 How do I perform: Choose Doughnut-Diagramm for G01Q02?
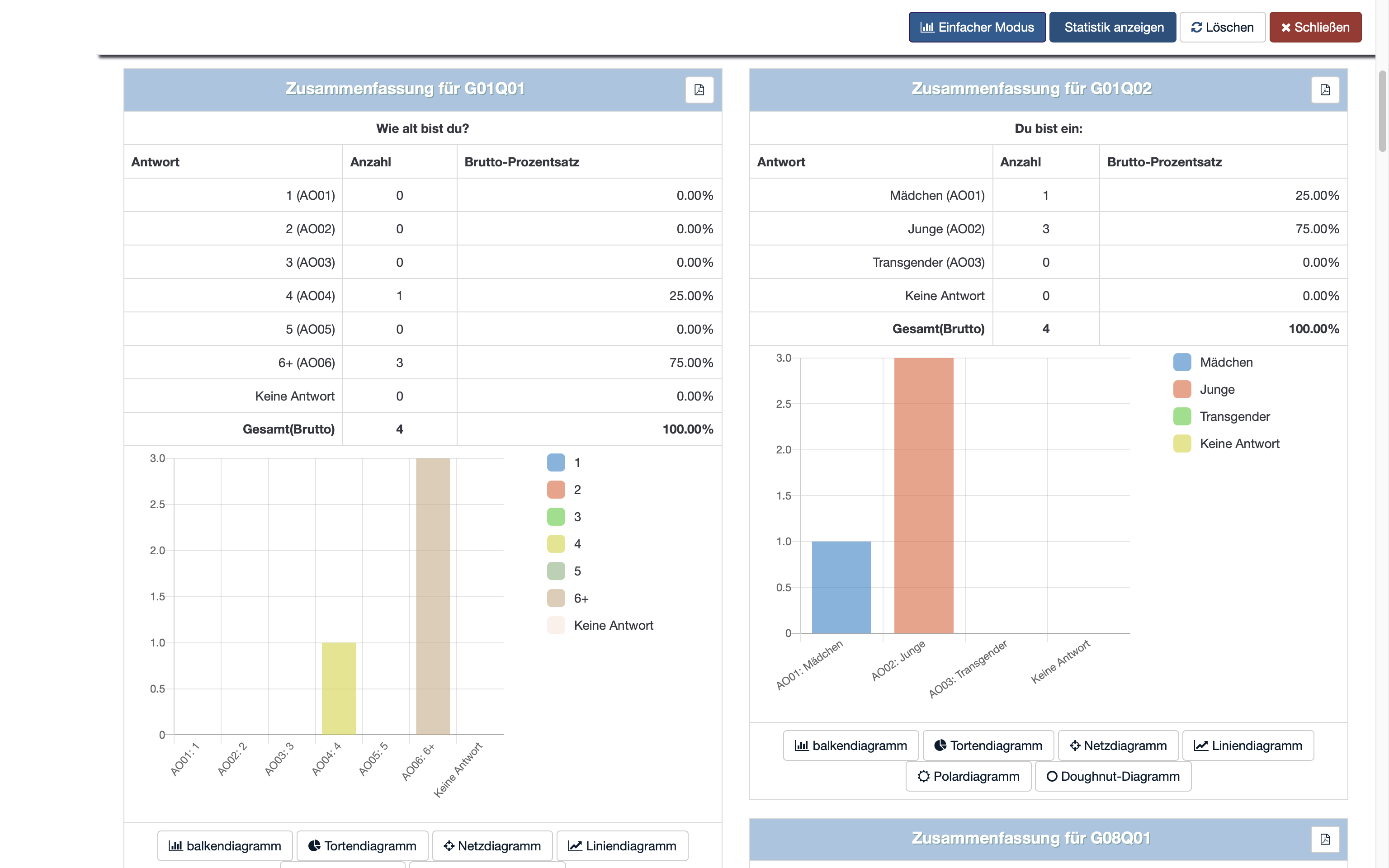coord(1113,776)
